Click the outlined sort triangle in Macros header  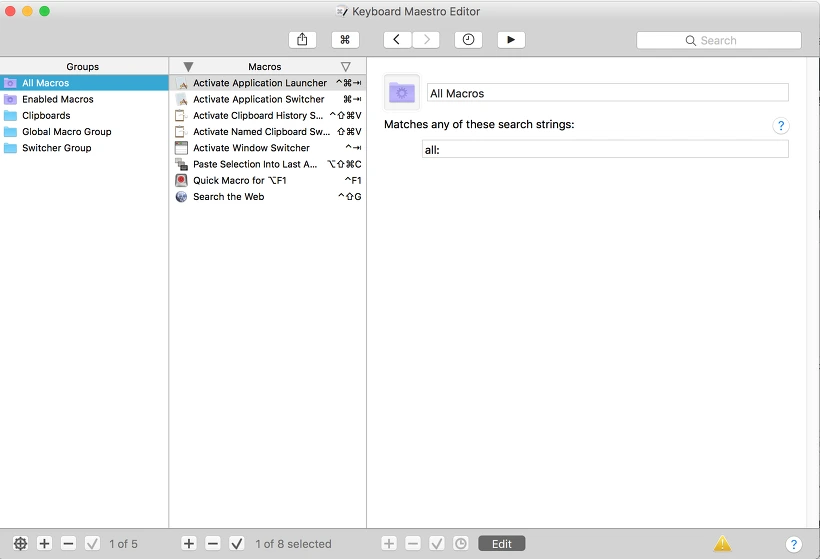[346, 66]
